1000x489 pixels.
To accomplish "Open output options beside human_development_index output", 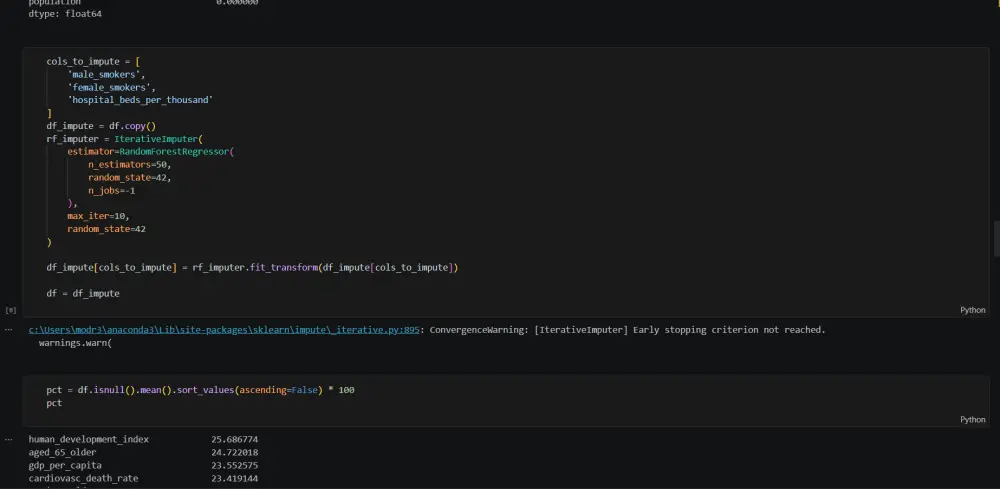I will pos(8,439).
